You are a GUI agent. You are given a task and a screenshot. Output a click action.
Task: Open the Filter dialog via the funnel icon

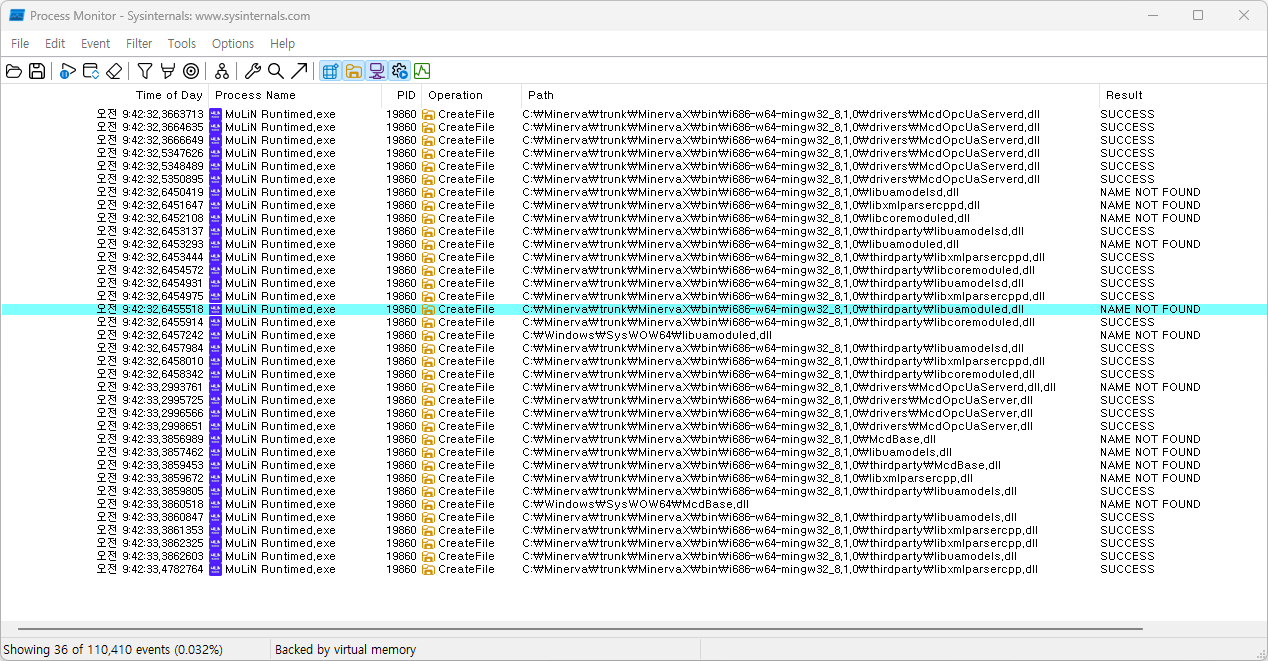coord(145,71)
